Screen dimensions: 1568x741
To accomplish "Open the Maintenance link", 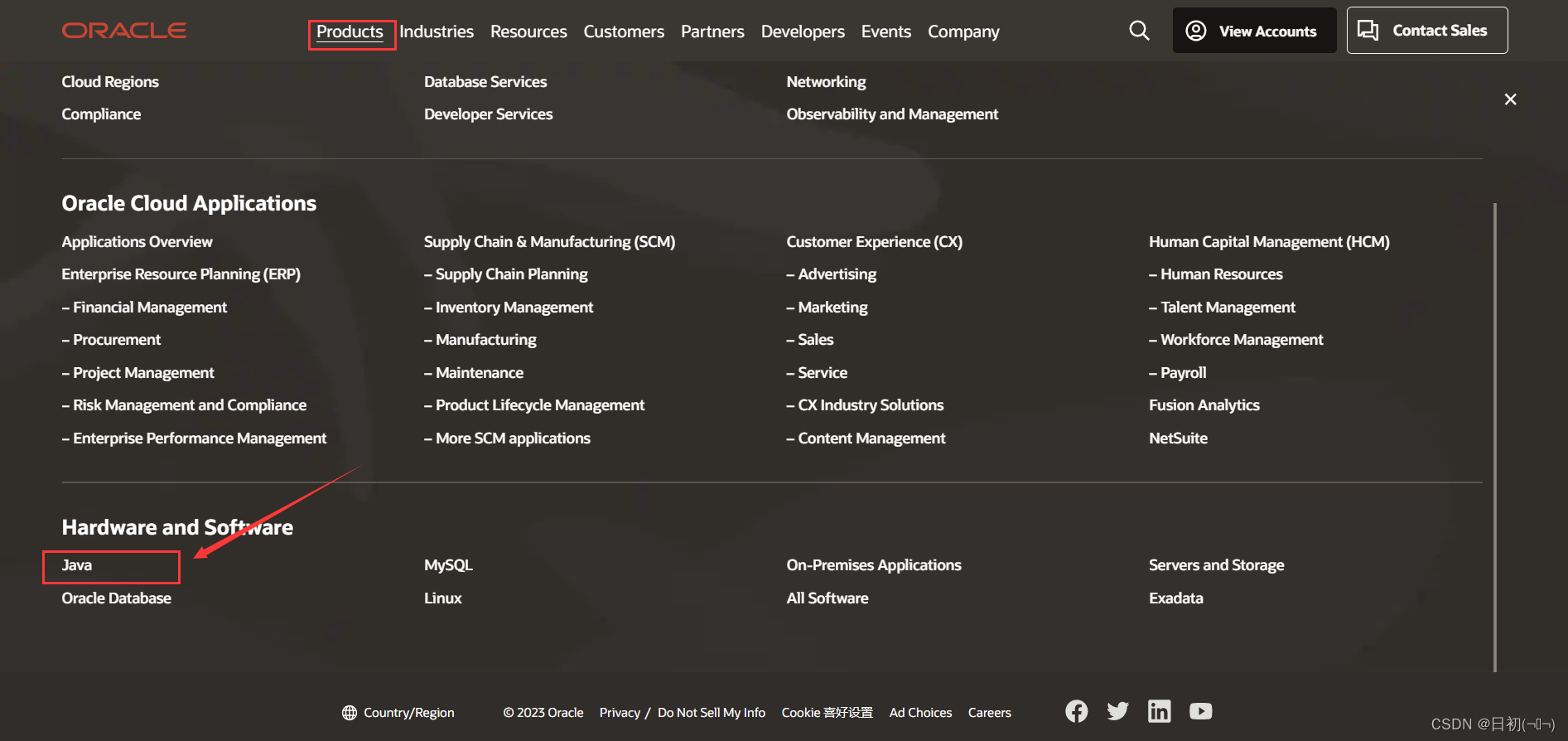I will tap(474, 373).
